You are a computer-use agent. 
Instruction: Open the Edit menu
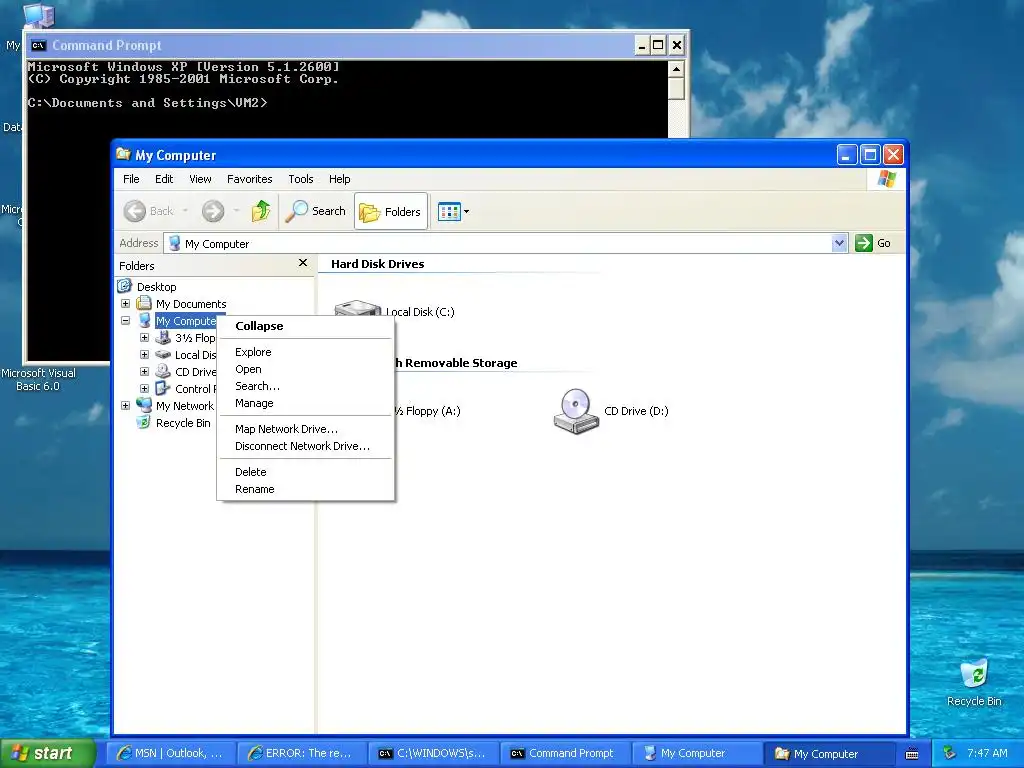pyautogui.click(x=164, y=179)
